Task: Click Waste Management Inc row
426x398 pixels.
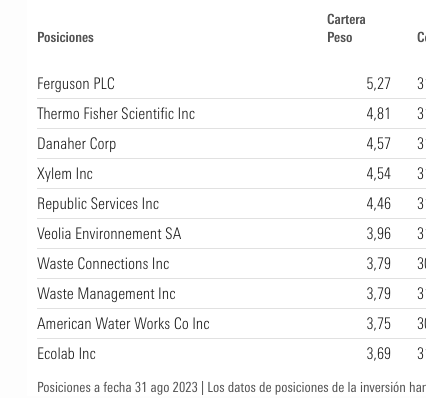Action: [x=106, y=294]
